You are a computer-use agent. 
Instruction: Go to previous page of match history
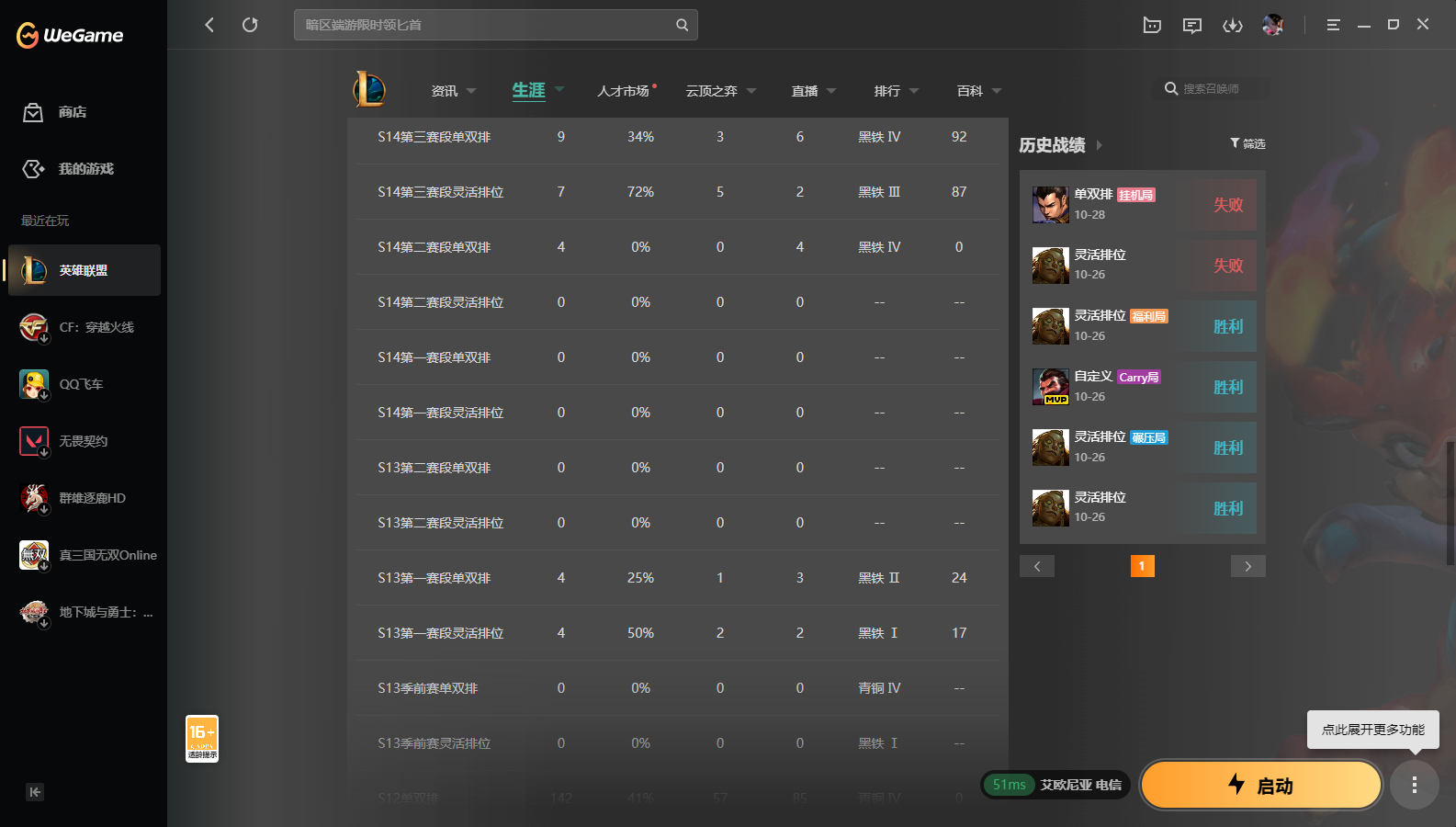pos(1037,566)
